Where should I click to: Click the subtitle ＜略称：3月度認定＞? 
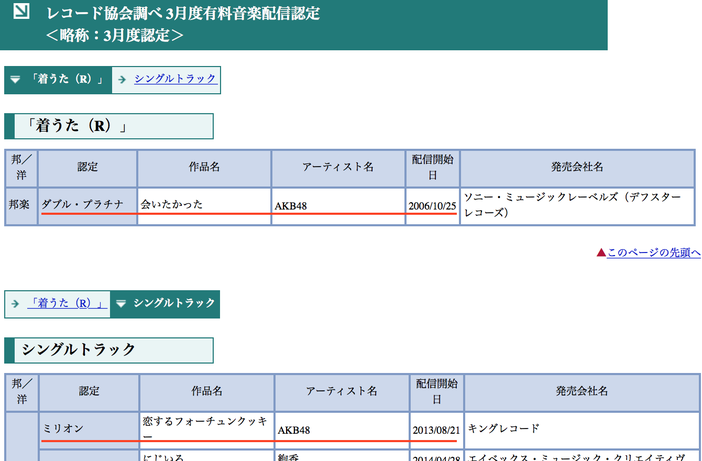(115, 35)
